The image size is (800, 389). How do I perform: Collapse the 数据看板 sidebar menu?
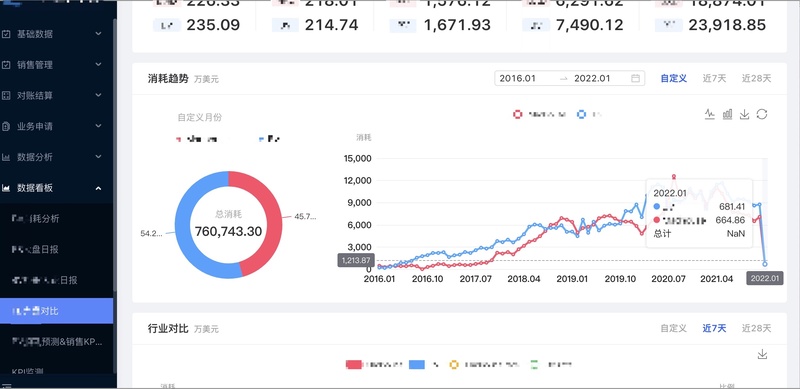[98, 188]
